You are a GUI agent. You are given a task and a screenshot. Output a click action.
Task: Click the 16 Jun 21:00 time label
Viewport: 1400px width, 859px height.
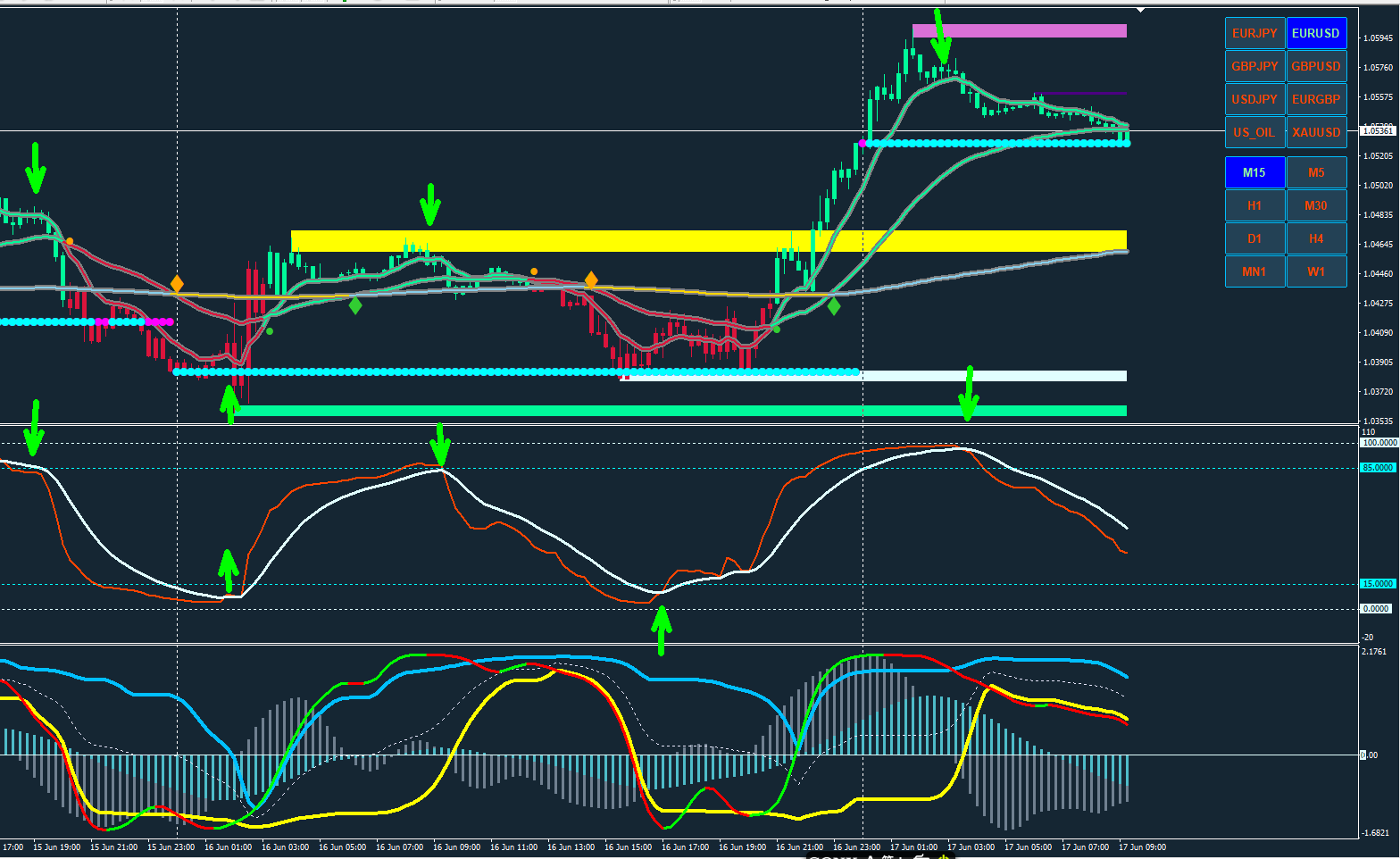pos(799,847)
